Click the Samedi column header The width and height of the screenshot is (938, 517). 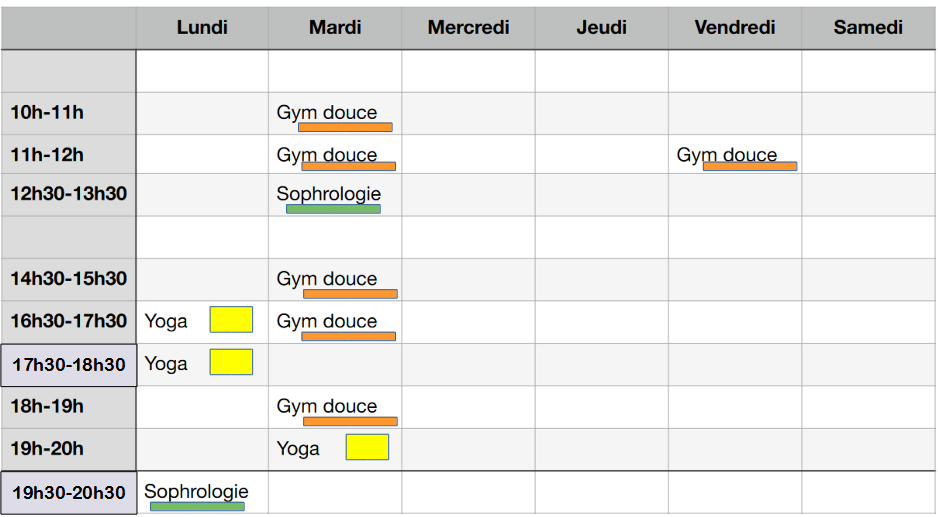tap(868, 28)
